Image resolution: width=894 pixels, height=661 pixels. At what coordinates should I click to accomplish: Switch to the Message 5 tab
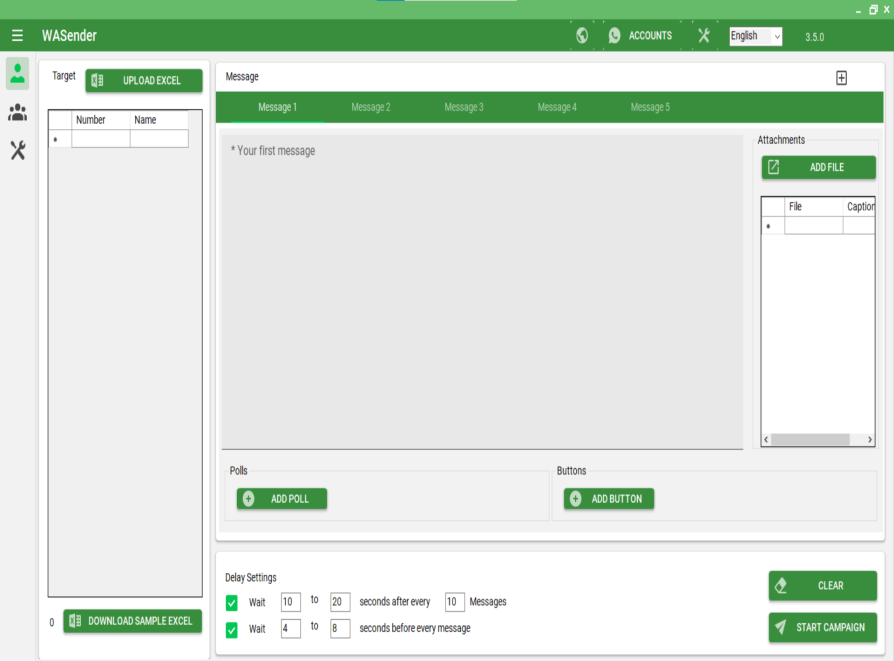[650, 107]
